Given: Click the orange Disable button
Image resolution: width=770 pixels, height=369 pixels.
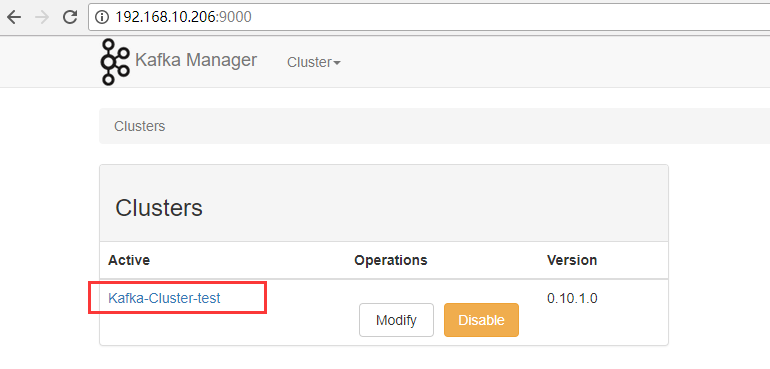Looking at the screenshot, I should [481, 320].
